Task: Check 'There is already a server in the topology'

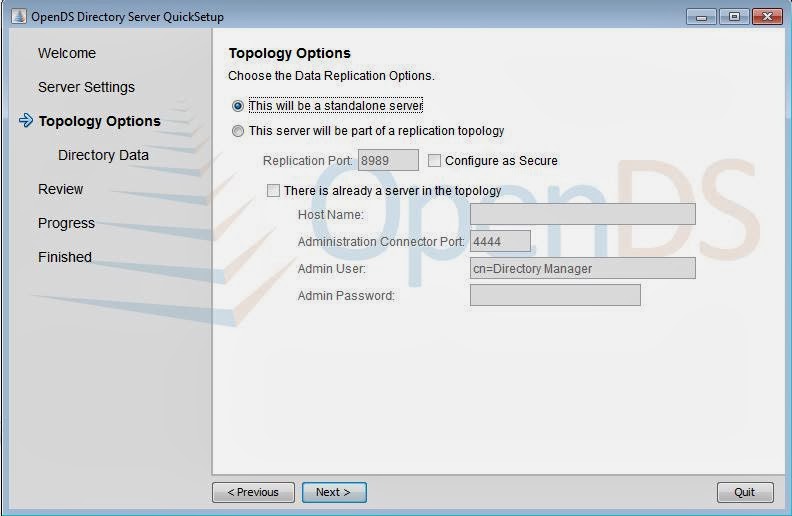Action: [x=273, y=190]
